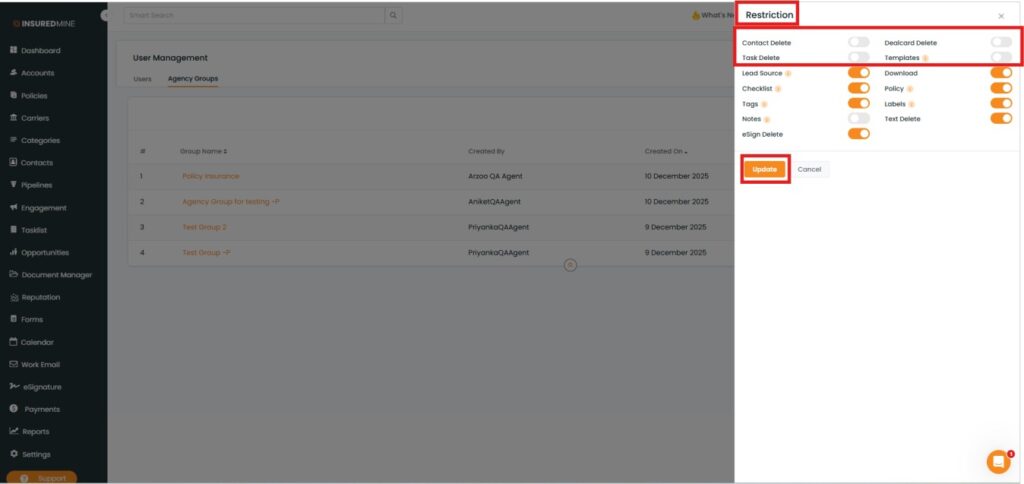
Task: Open the Policy Insurance group link
Action: point(210,176)
